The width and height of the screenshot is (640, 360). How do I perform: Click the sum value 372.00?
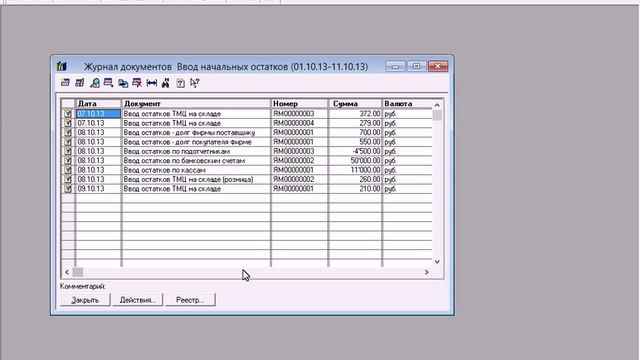pyautogui.click(x=370, y=114)
